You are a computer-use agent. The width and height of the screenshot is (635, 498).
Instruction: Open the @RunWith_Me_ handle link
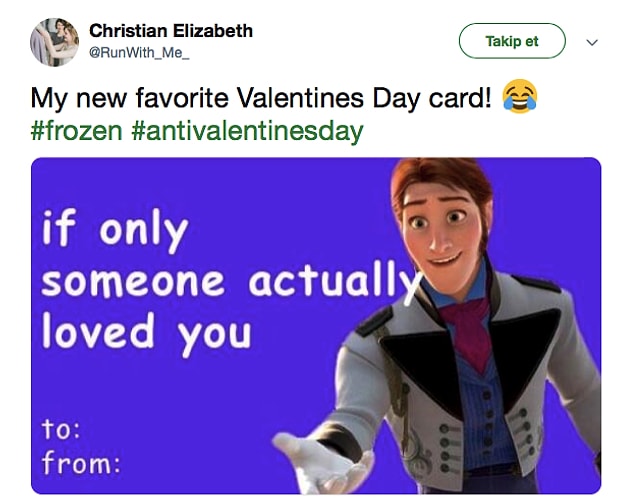139,53
